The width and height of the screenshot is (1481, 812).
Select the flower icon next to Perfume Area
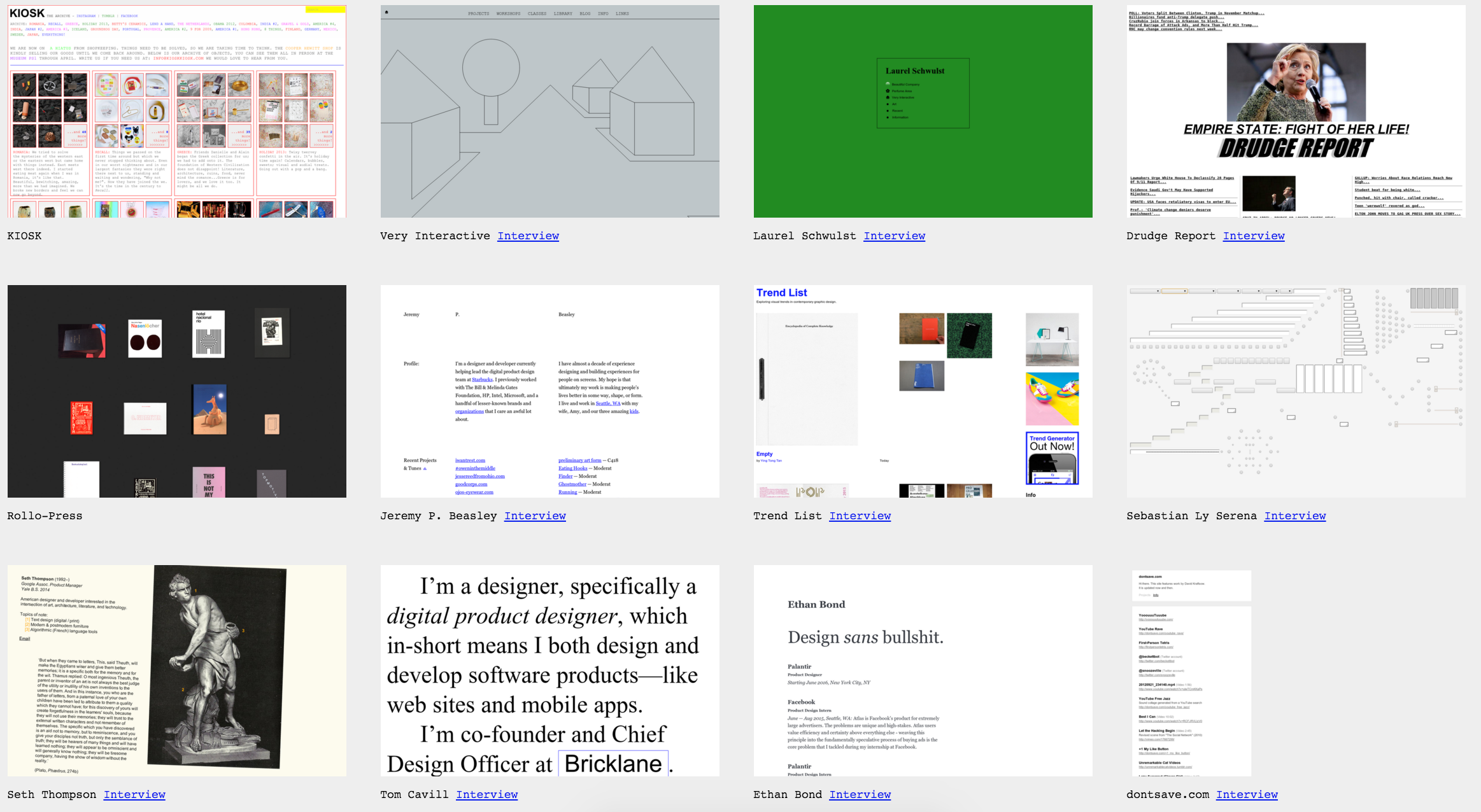tap(888, 91)
